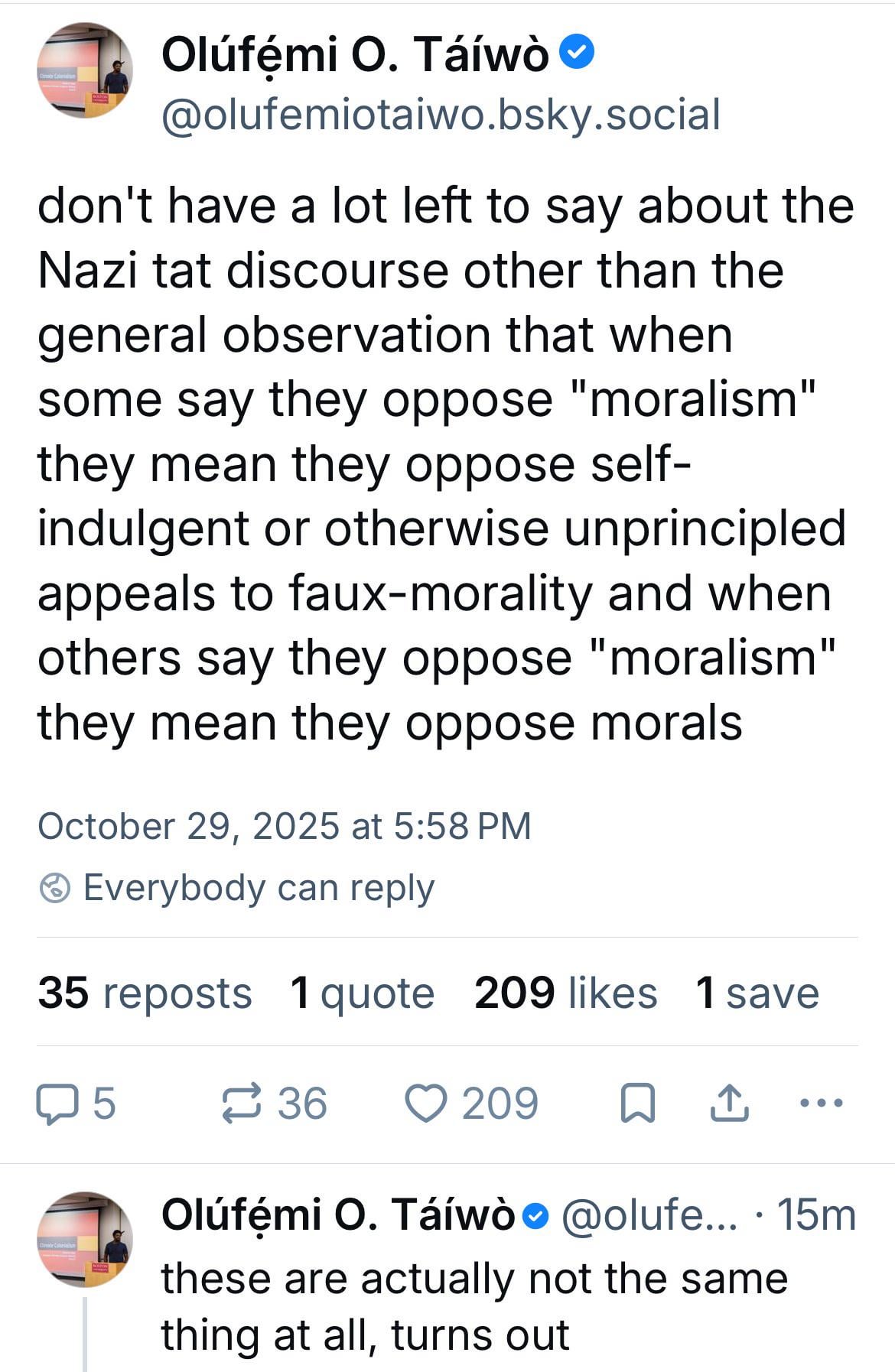The width and height of the screenshot is (895, 1372).
Task: View the list of 35 reposts
Action: click(145, 993)
